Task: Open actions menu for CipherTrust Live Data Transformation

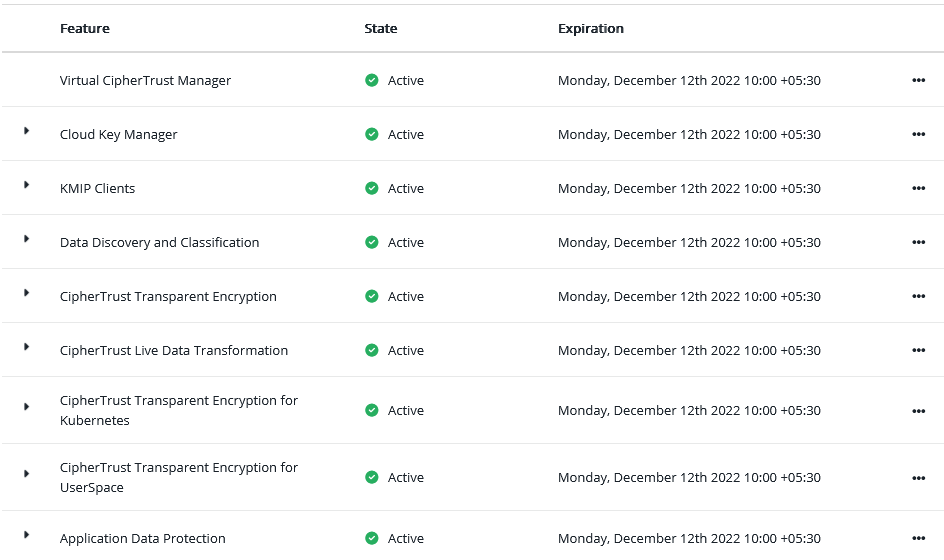Action: coord(918,351)
